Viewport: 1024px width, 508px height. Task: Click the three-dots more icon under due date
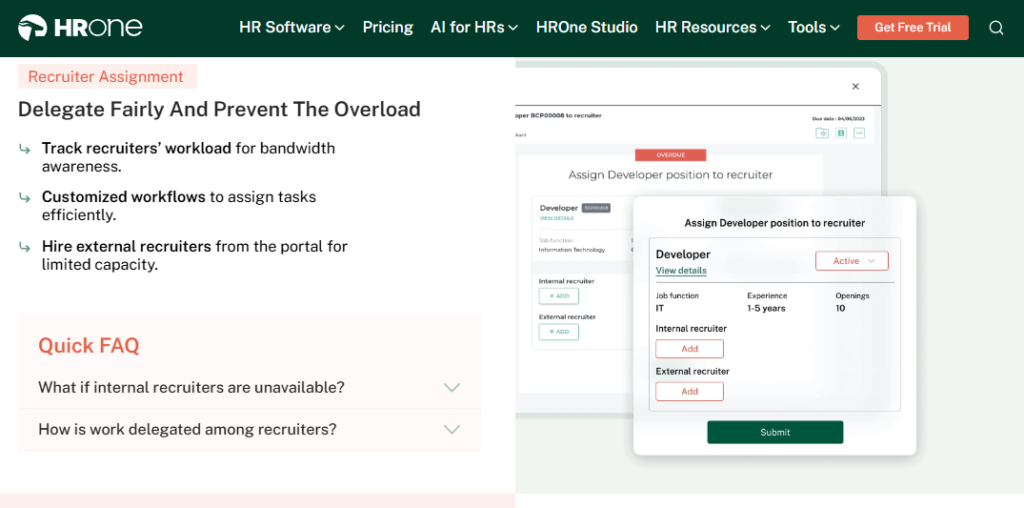click(x=859, y=133)
